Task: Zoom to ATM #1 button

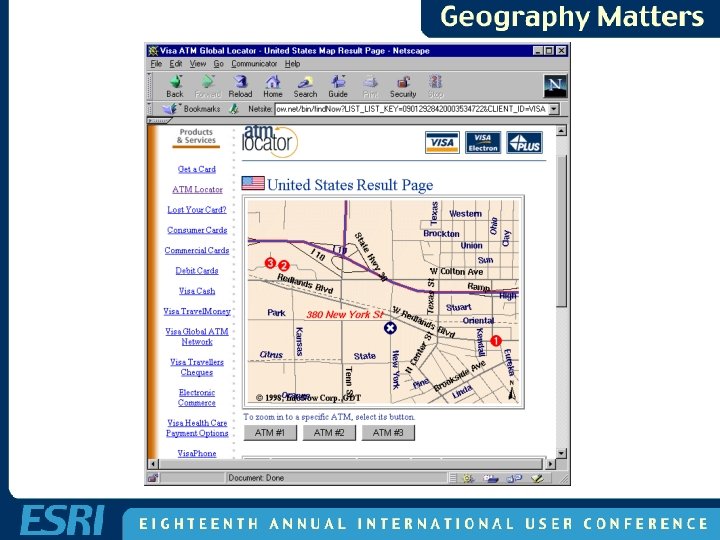Action: [270, 433]
